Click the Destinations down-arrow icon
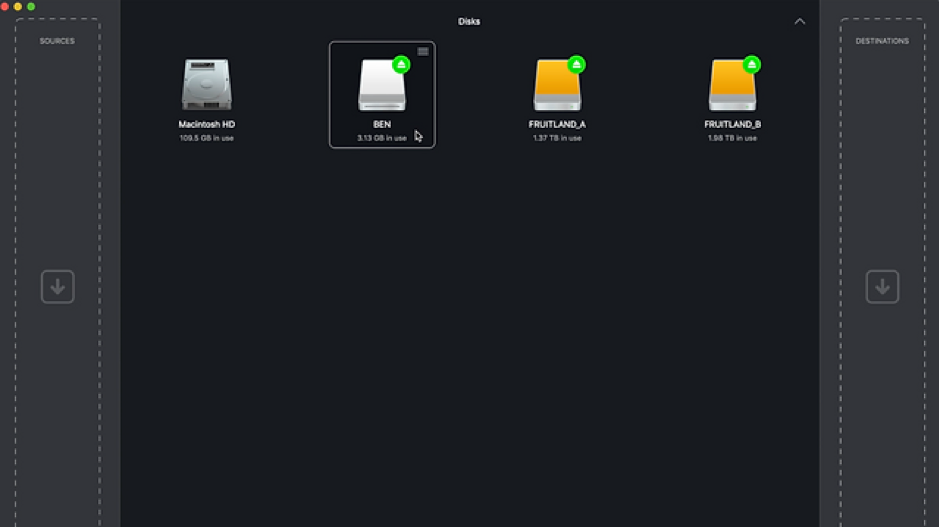 click(881, 287)
